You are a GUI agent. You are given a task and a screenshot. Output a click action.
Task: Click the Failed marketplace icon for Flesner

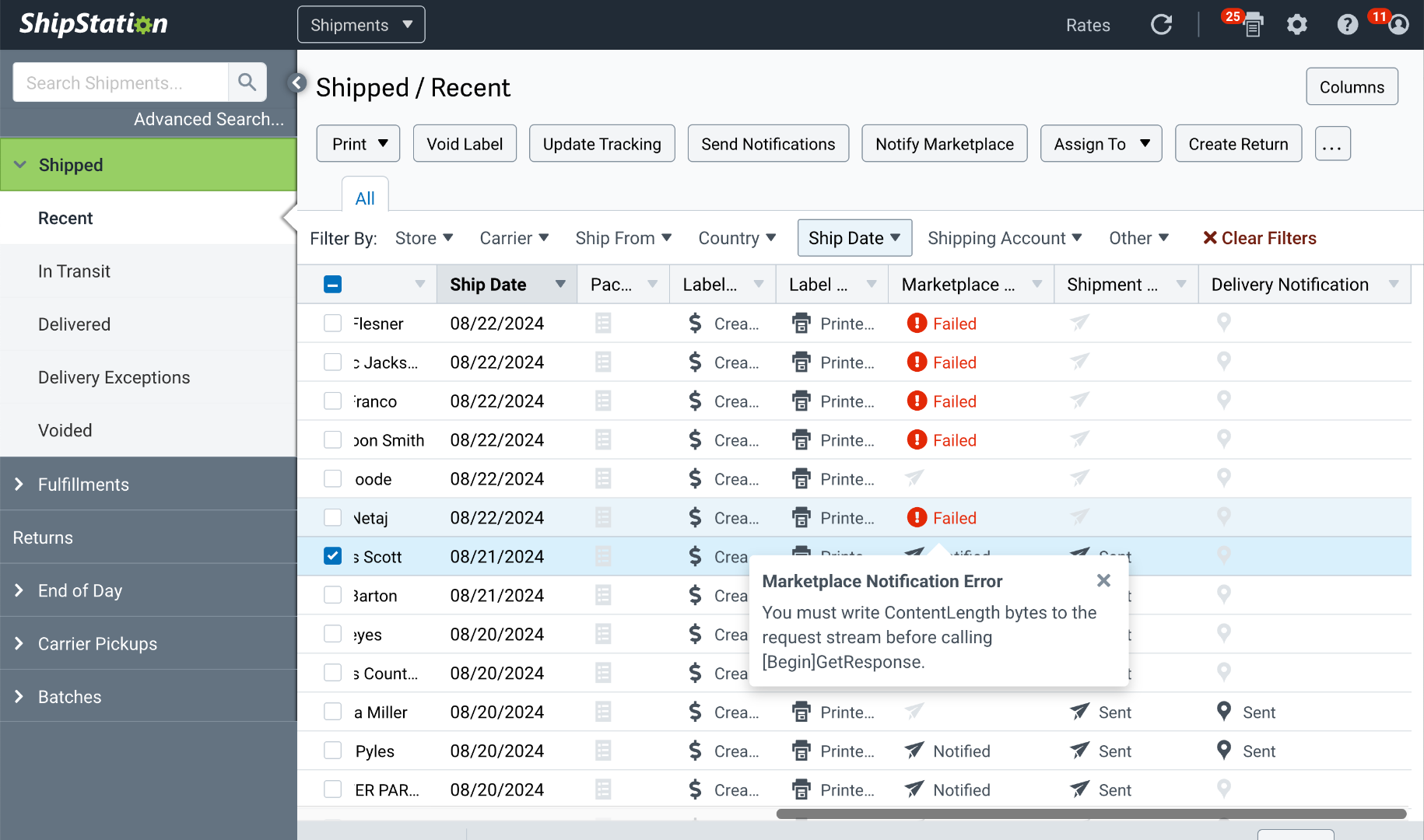(x=917, y=323)
